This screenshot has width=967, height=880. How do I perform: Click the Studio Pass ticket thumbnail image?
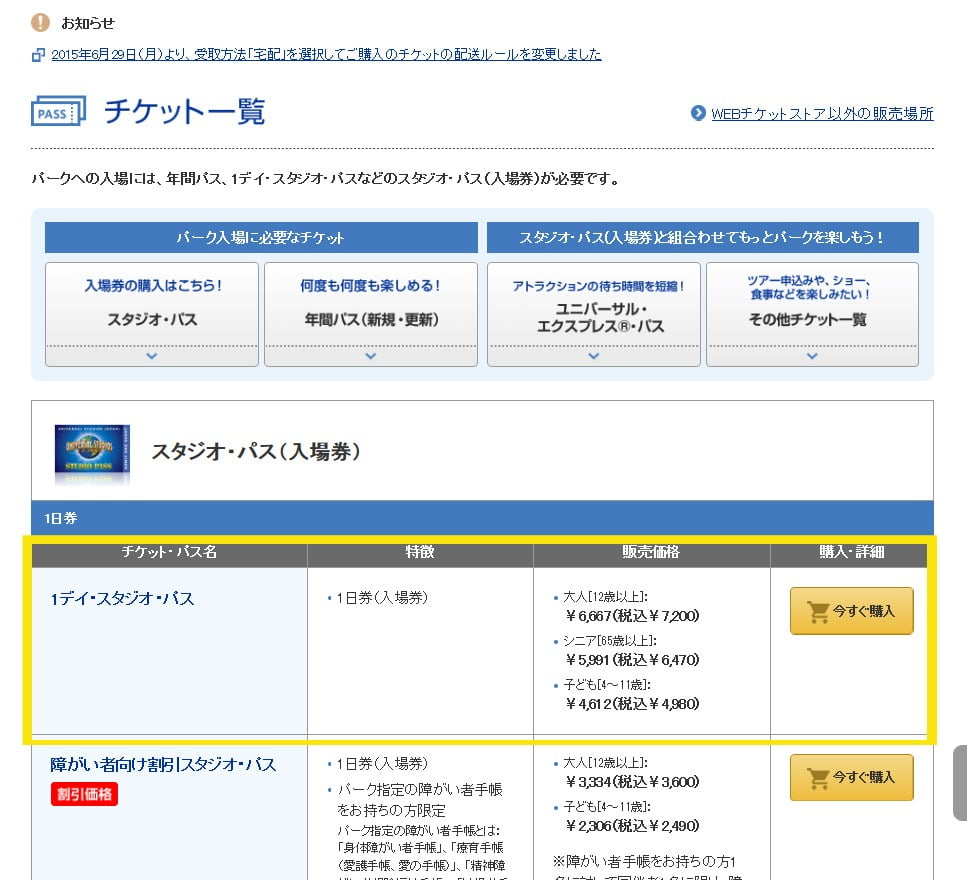pyautogui.click(x=92, y=453)
